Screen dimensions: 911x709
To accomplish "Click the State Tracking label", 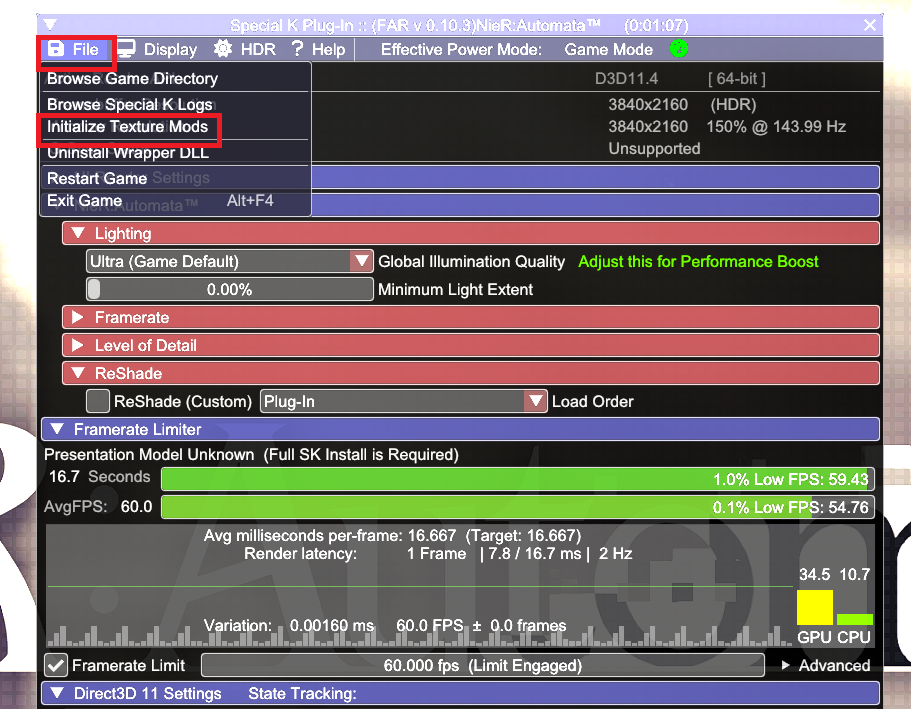I will (302, 693).
